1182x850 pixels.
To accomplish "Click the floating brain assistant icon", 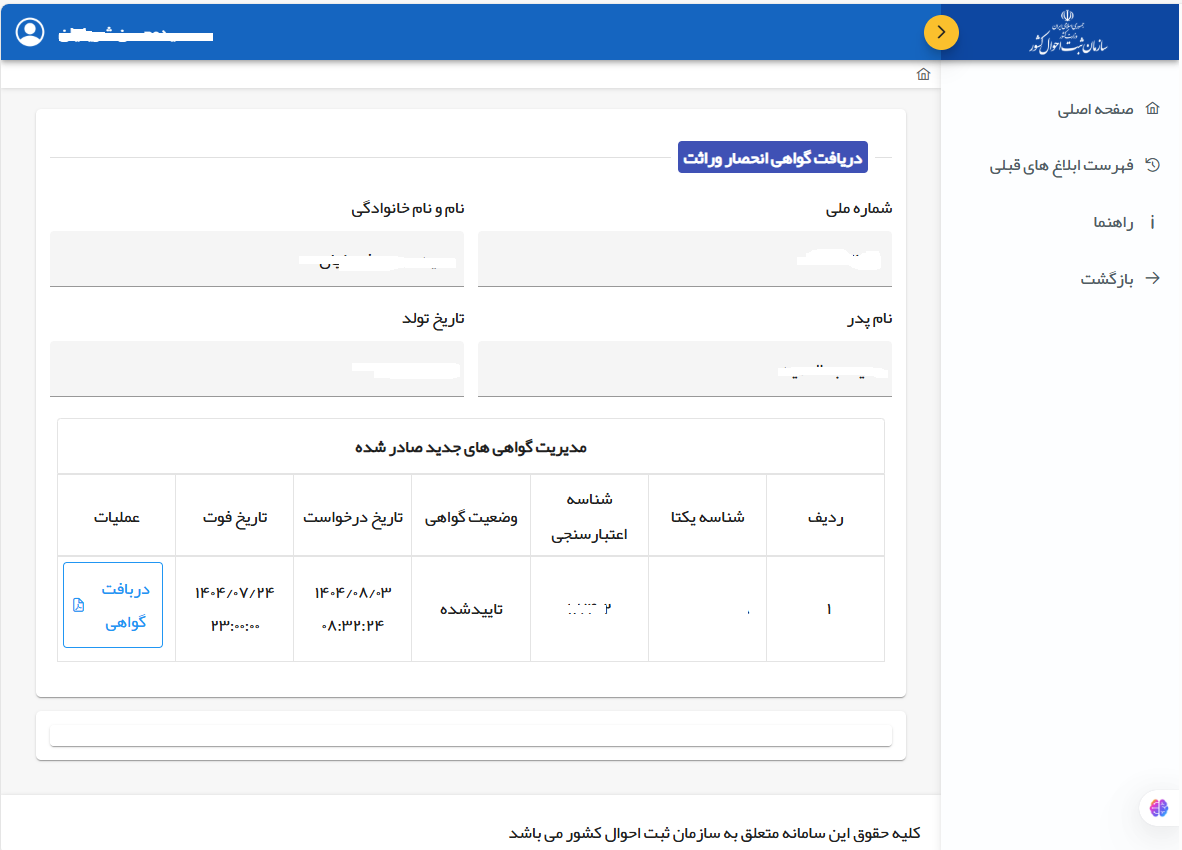I will pos(1159,808).
